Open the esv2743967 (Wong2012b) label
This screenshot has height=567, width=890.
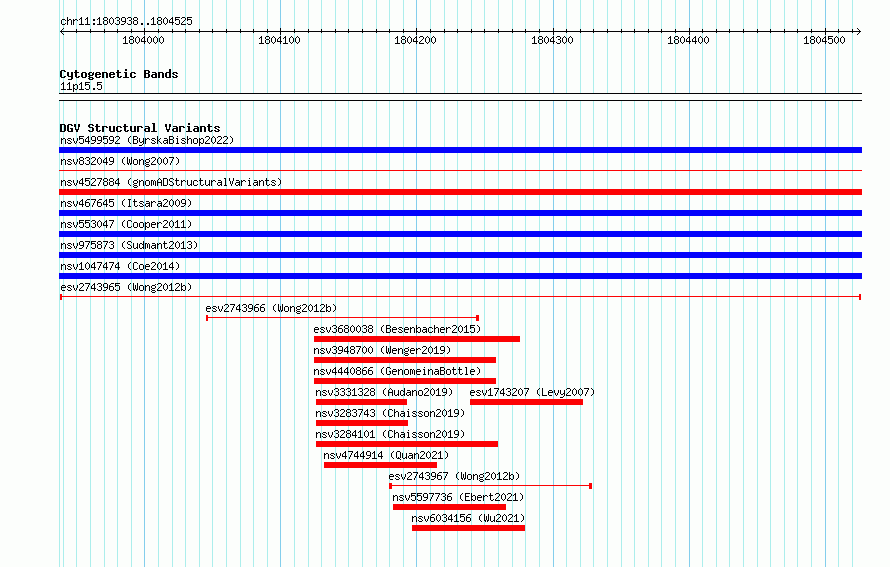click(454, 476)
